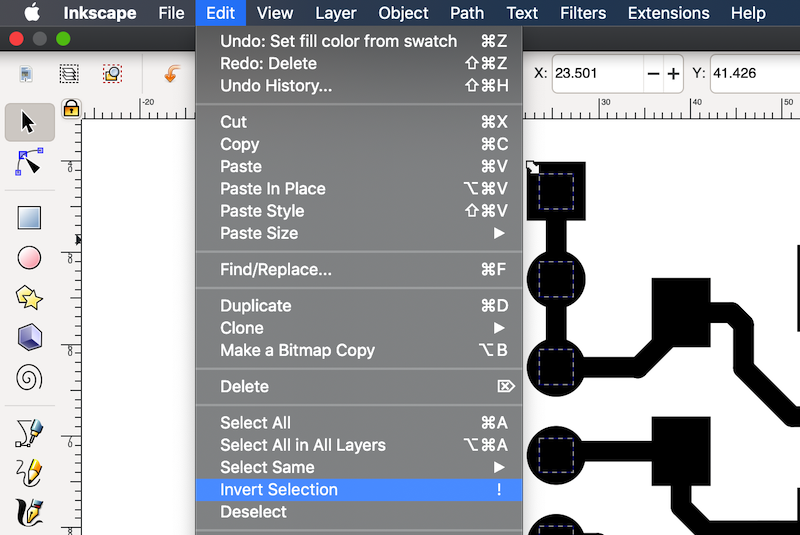Choose Deselect from Edit menu

359,512
